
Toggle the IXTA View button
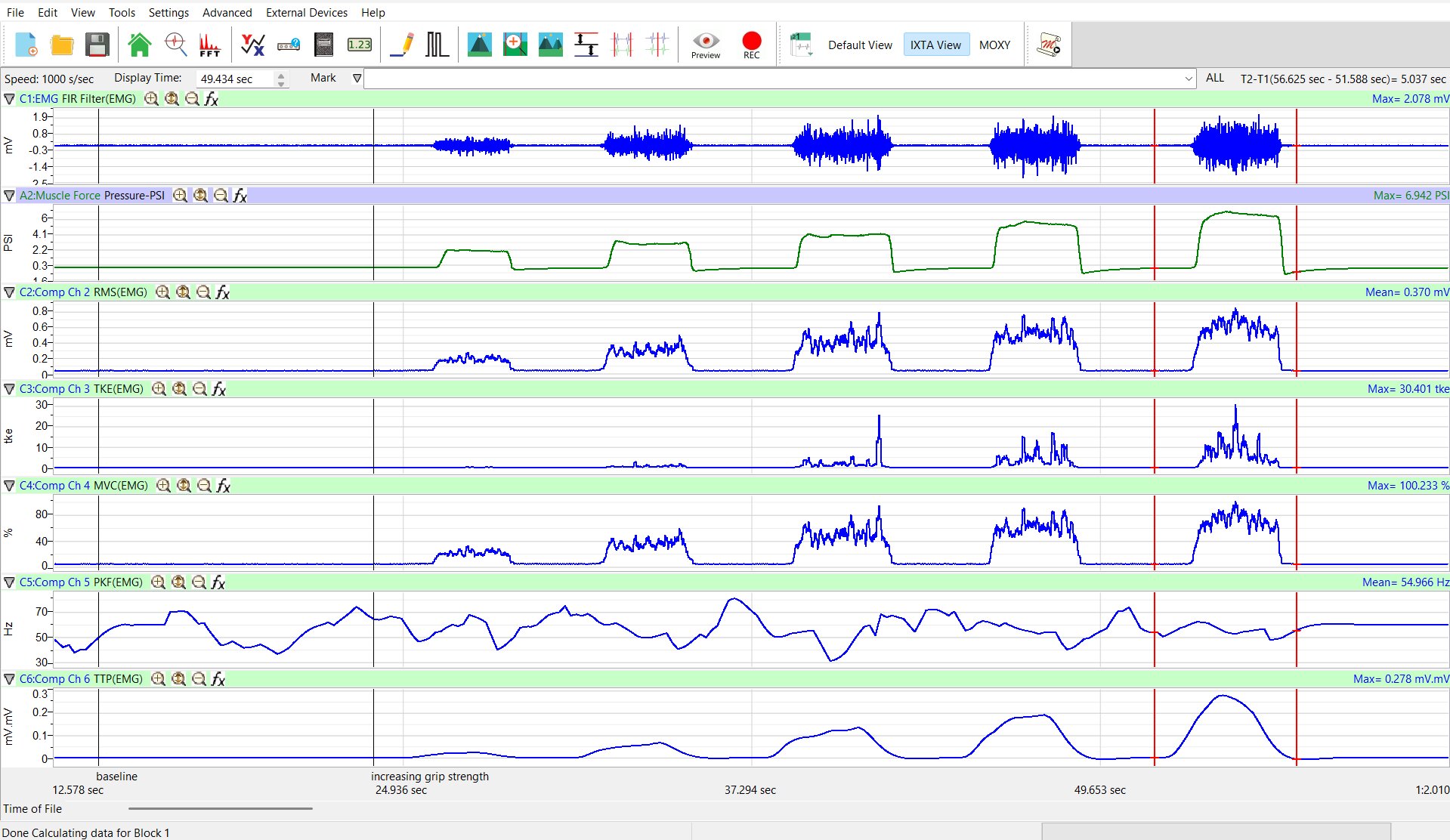pos(935,45)
